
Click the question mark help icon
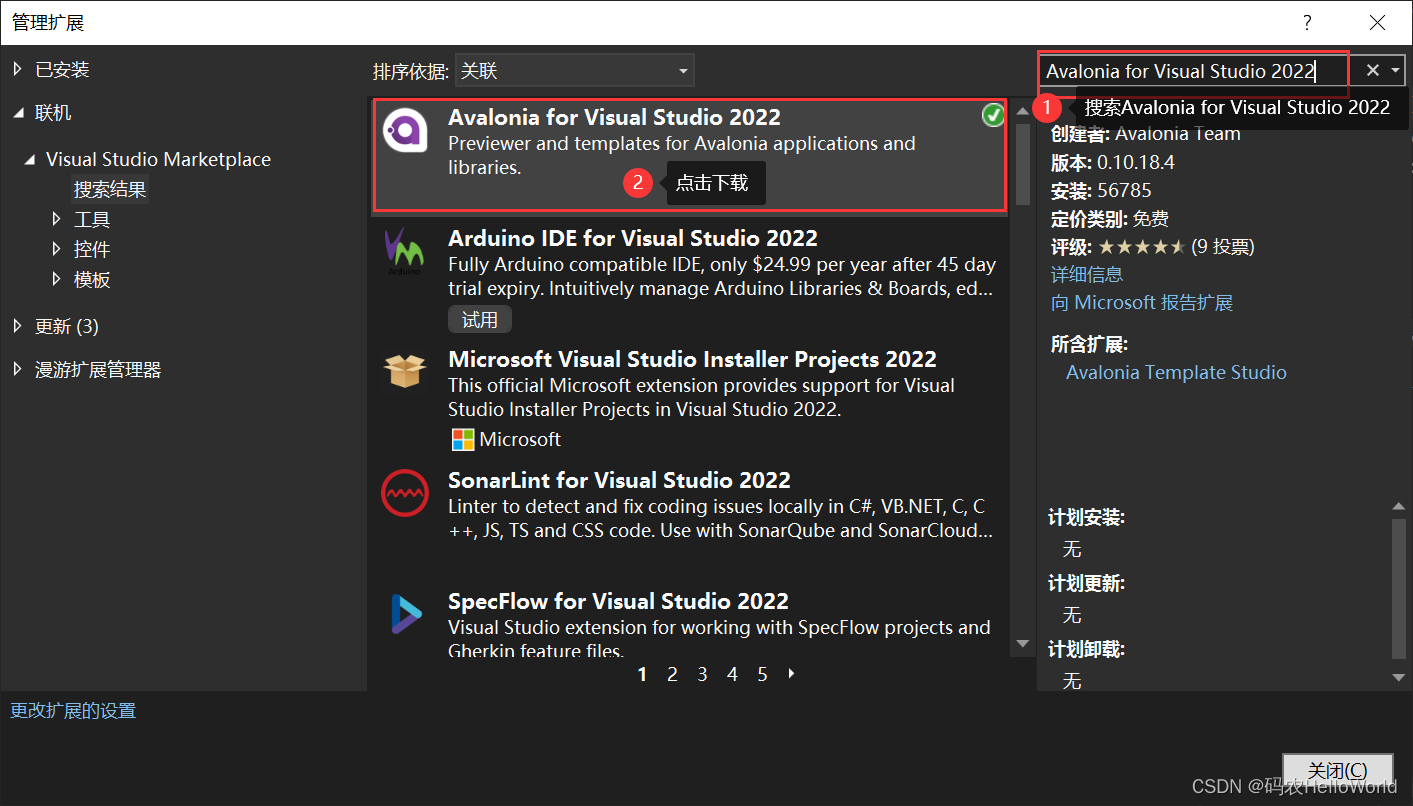pyautogui.click(x=1307, y=21)
